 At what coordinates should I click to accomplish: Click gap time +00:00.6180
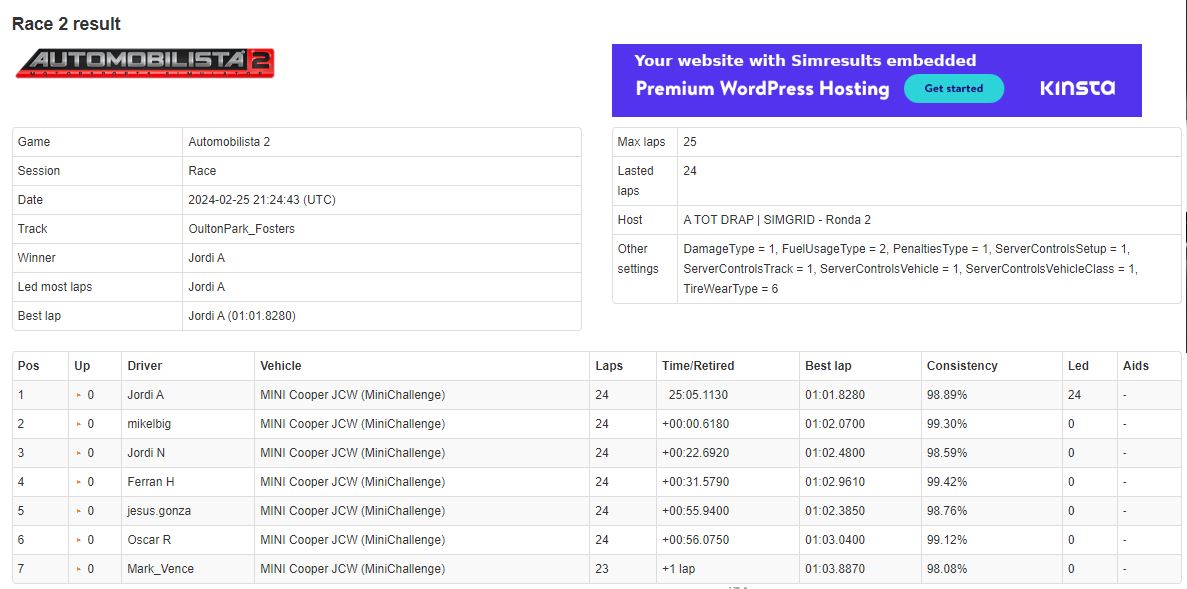click(696, 424)
